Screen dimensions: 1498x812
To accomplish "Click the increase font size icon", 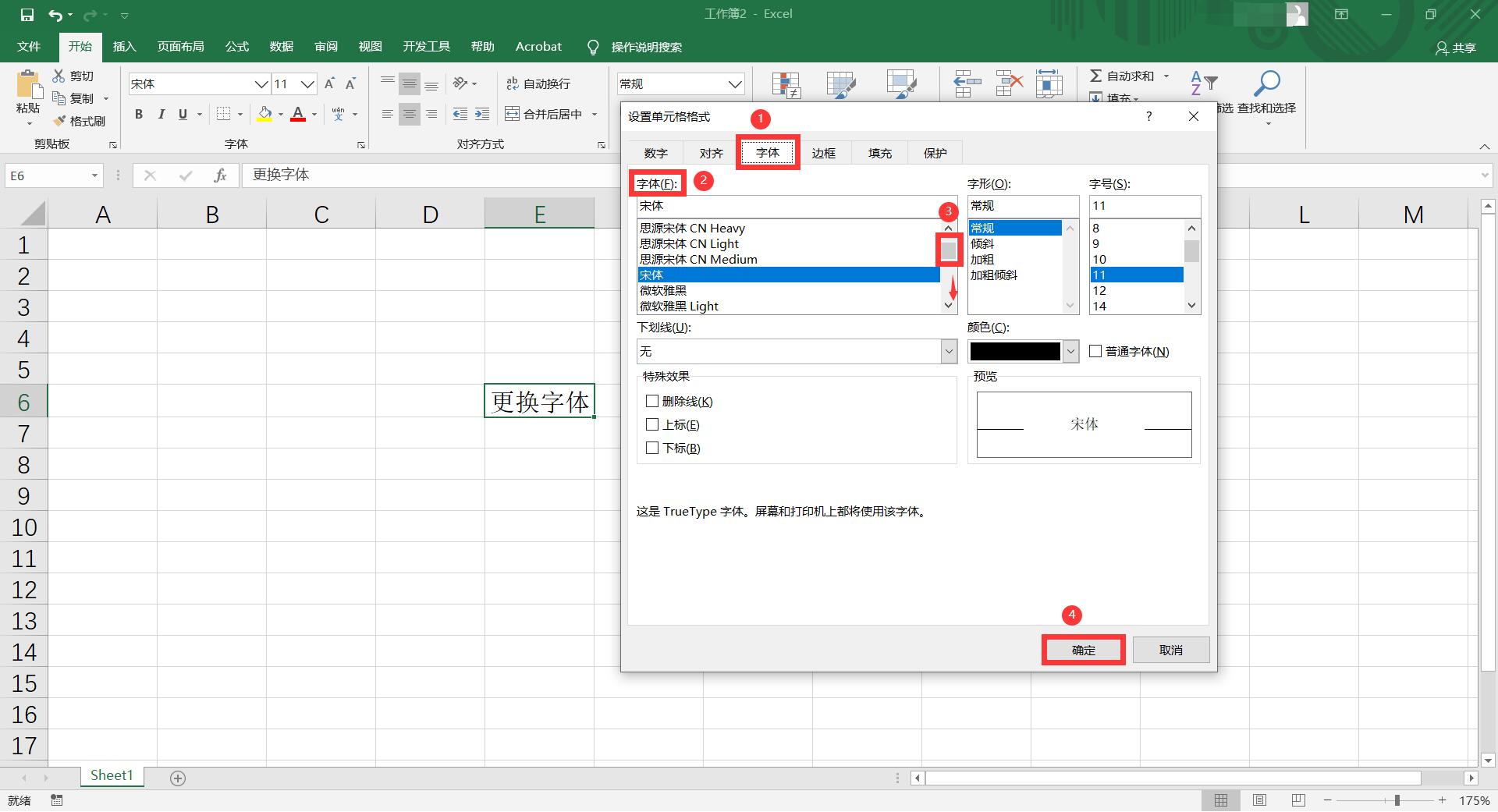I will (329, 83).
